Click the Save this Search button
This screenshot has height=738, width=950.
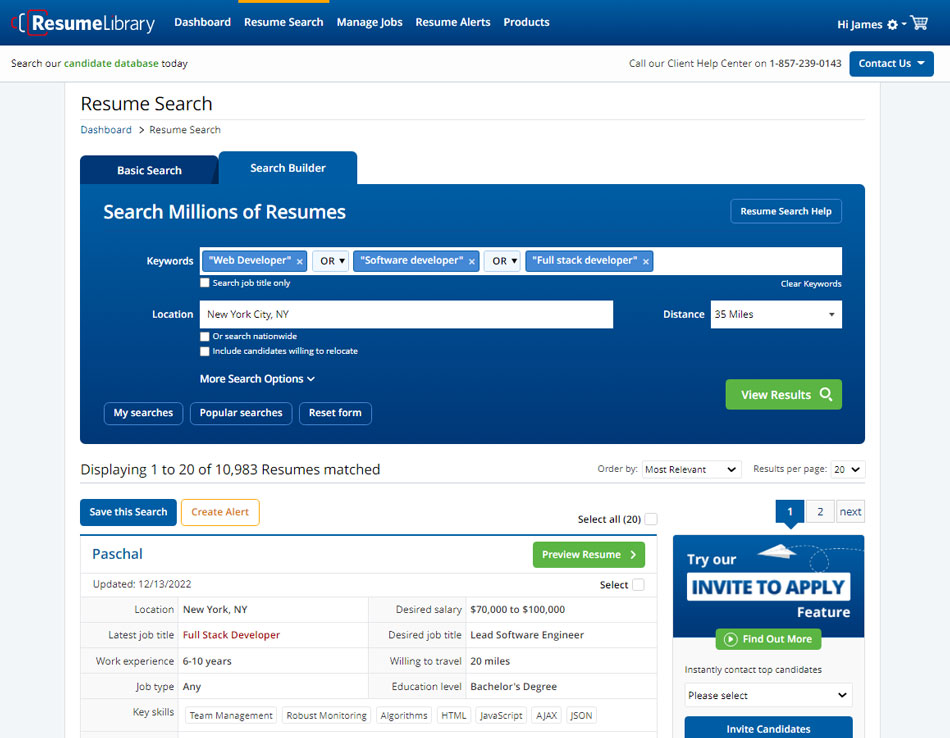(x=128, y=512)
